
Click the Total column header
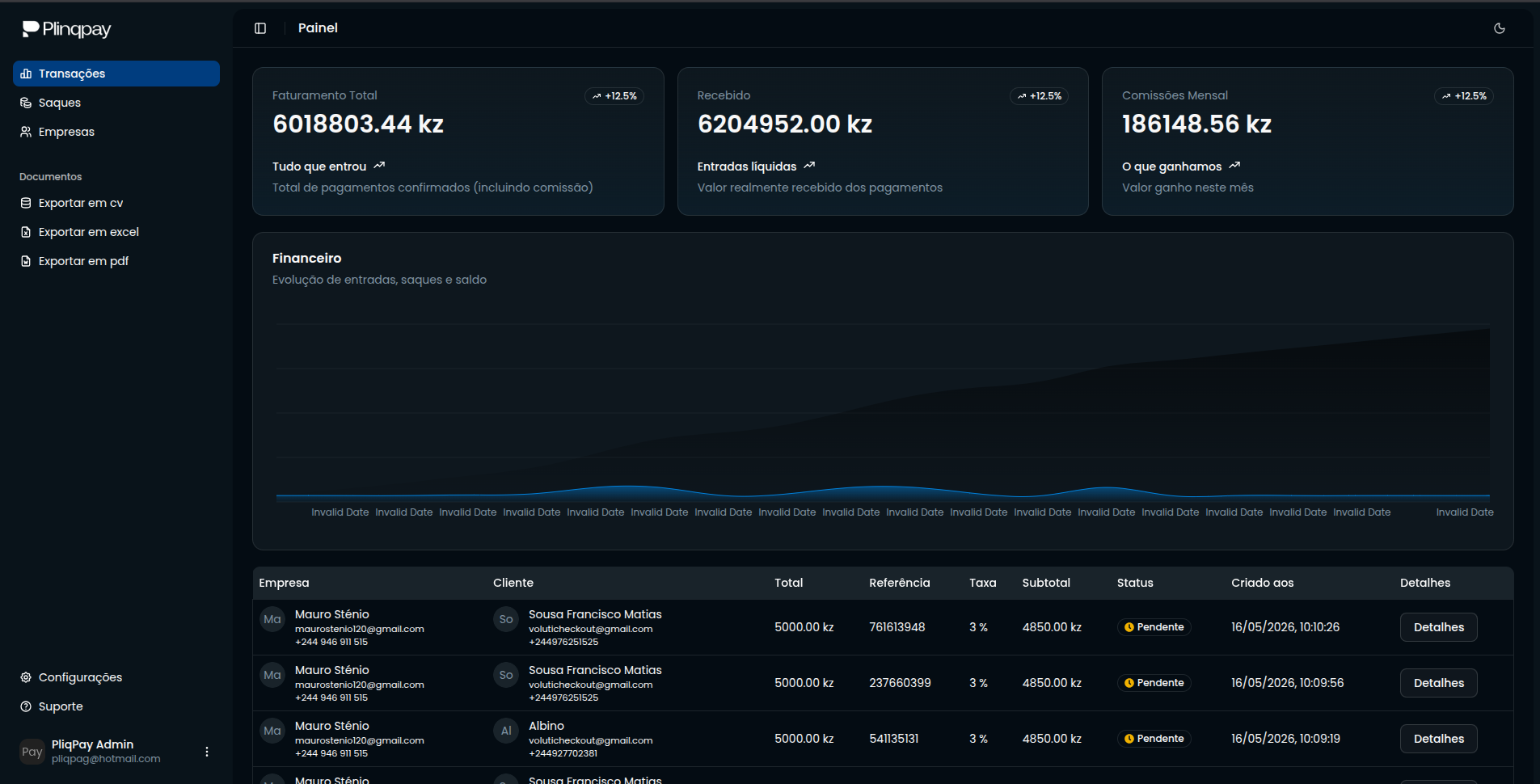tap(789, 583)
